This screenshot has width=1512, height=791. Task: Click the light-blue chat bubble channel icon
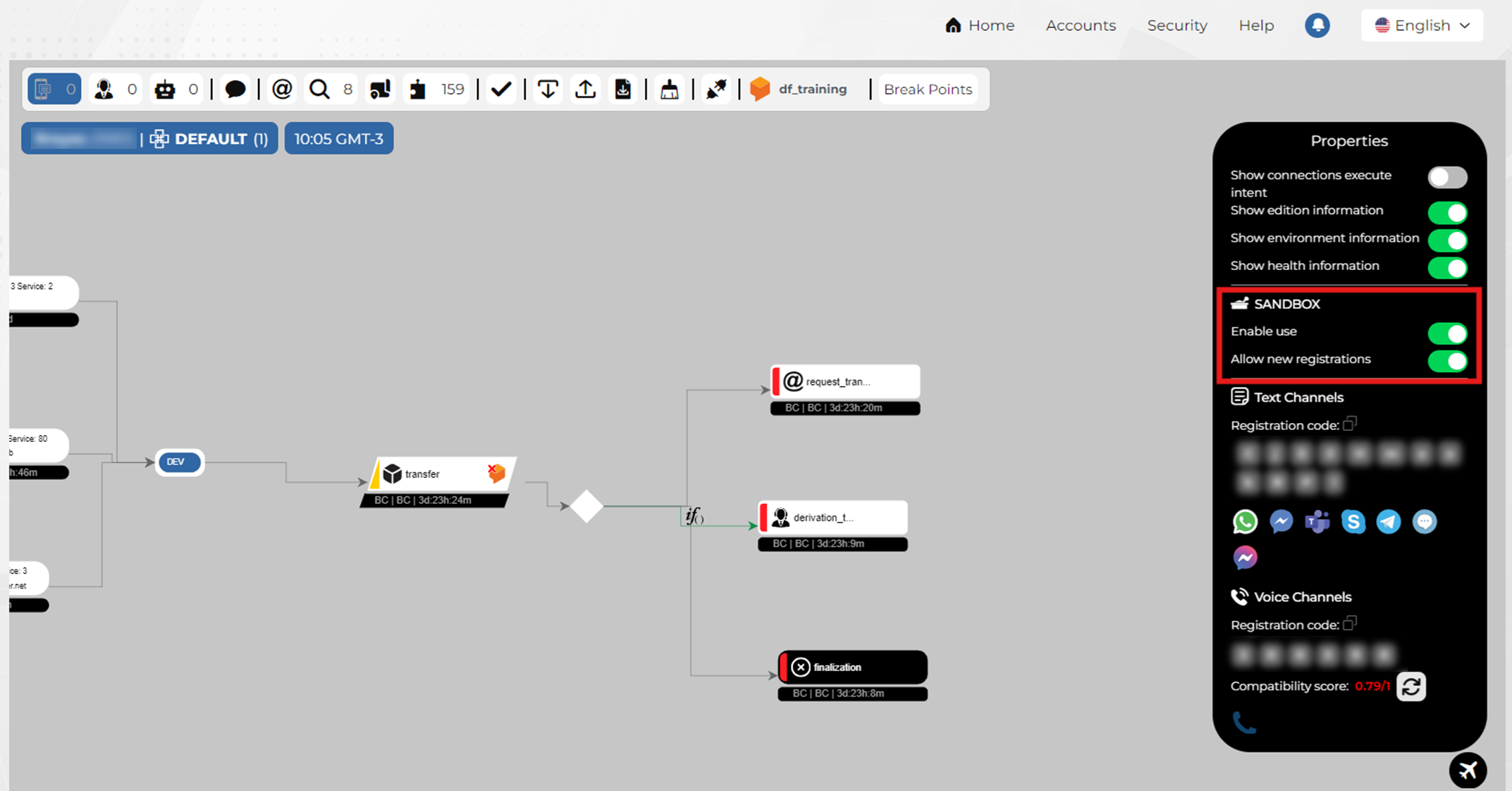(1425, 522)
